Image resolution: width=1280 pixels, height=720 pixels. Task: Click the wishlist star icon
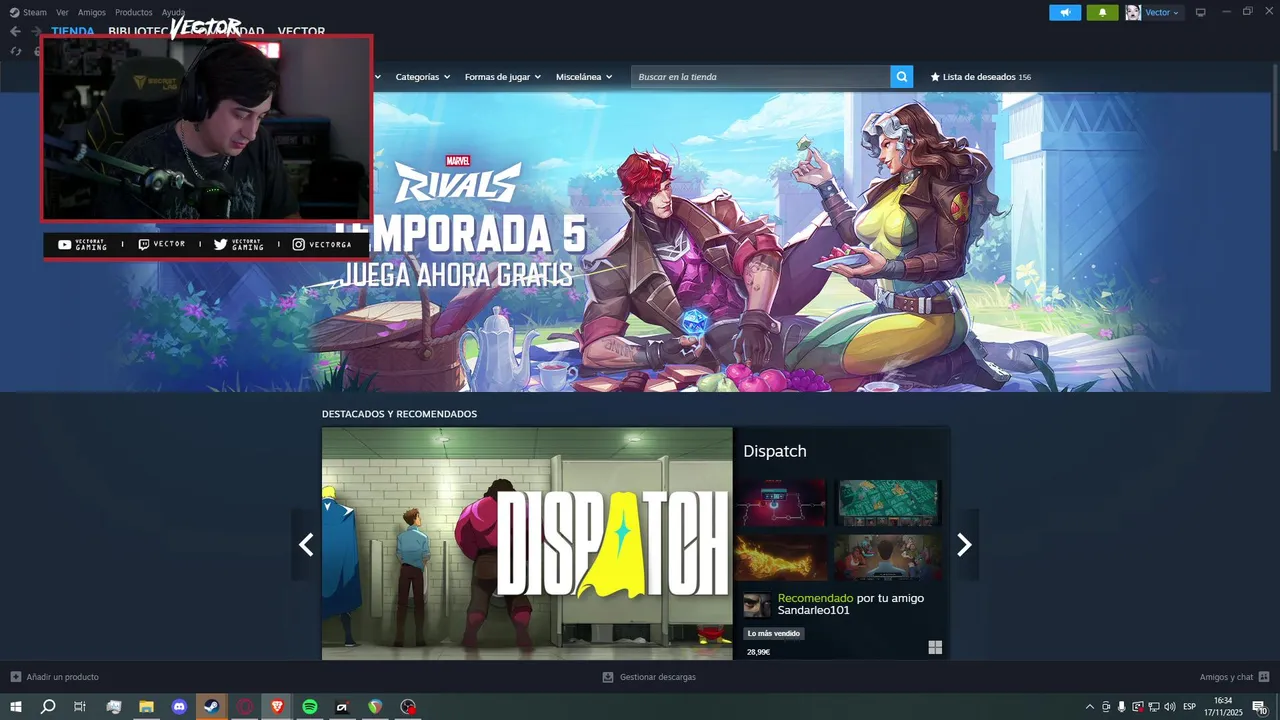click(x=935, y=77)
